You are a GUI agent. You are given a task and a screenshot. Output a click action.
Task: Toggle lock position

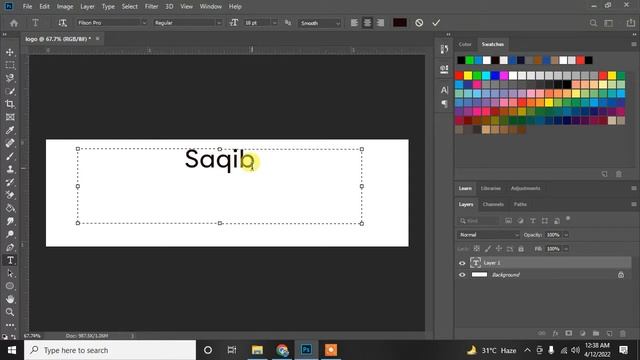(499, 249)
